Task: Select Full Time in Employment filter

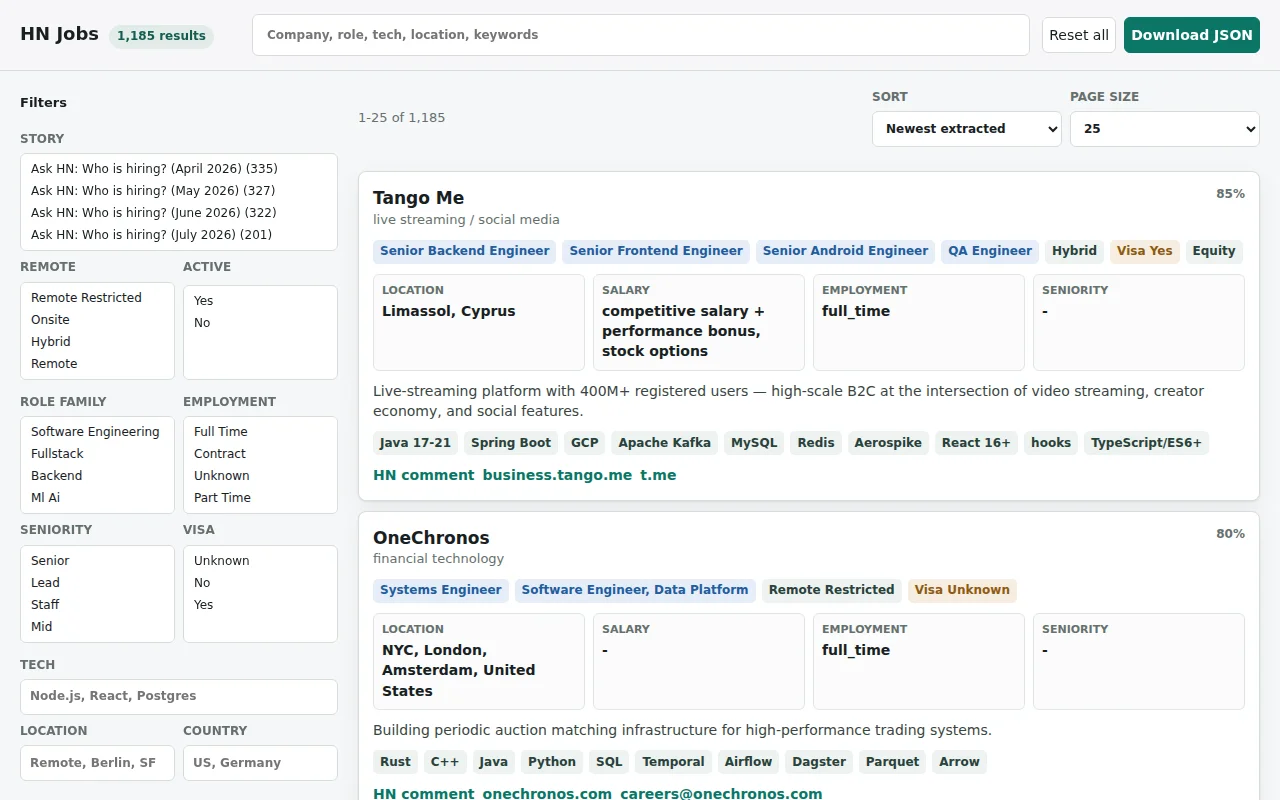Action: tap(260, 432)
